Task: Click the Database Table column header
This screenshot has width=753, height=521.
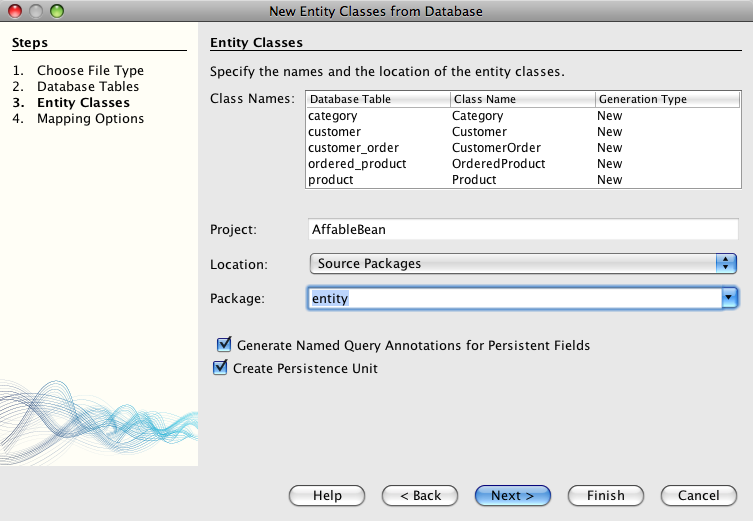Action: tap(377, 100)
